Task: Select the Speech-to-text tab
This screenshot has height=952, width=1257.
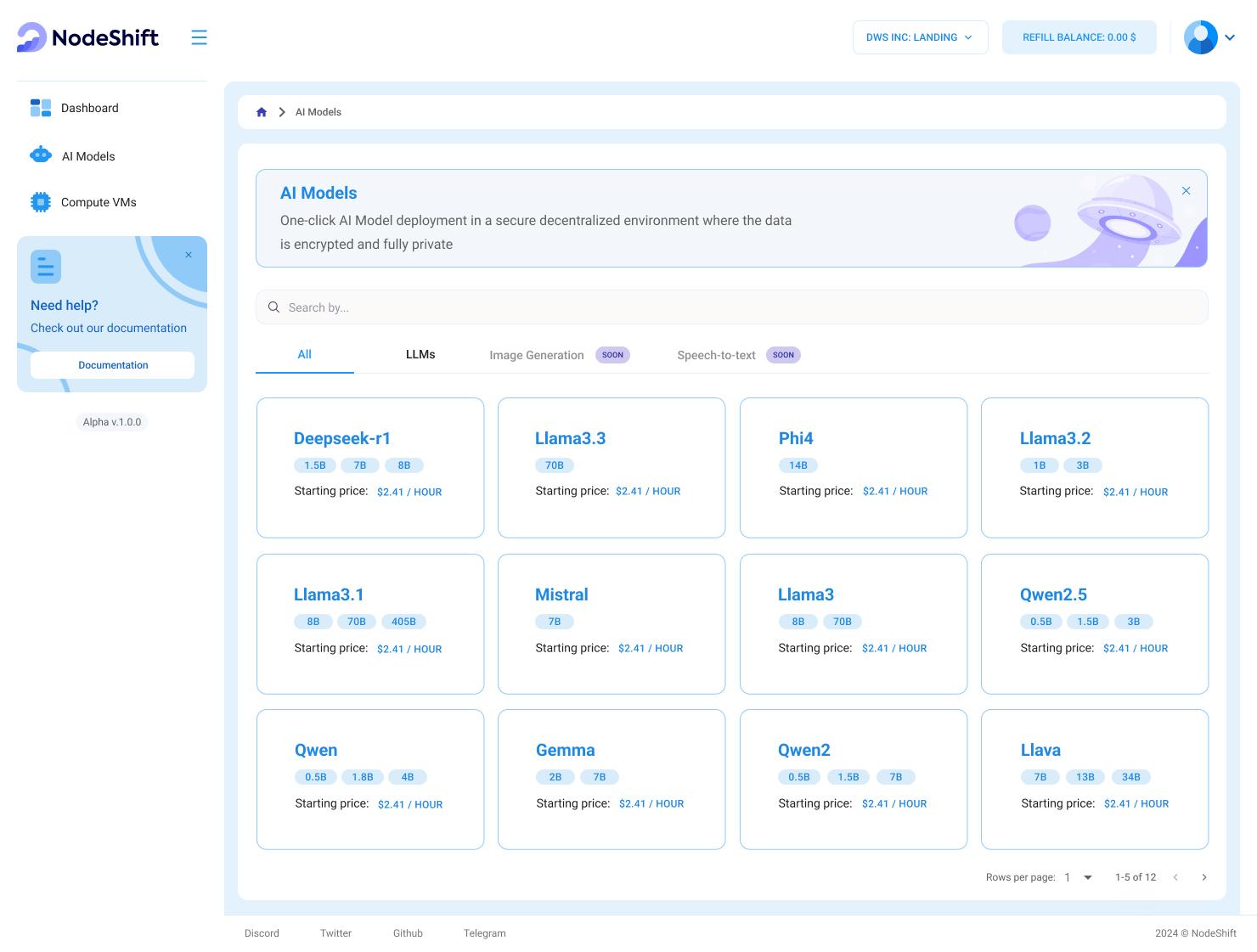Action: (716, 355)
